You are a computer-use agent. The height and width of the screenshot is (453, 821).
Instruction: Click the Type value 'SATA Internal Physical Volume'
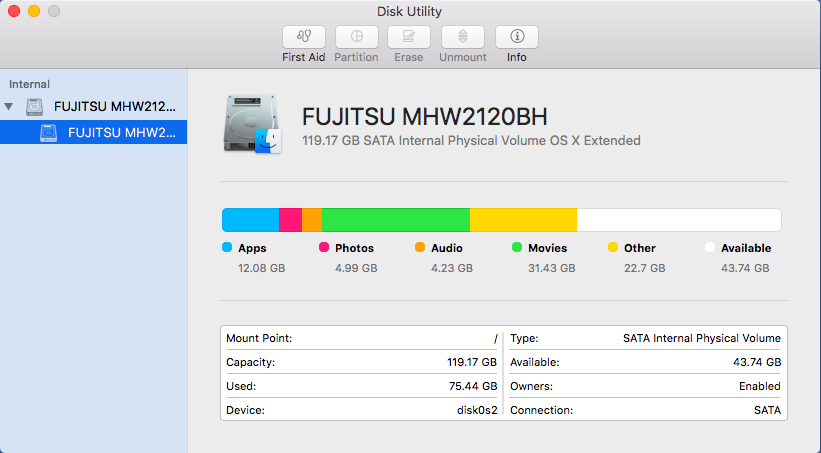pyautogui.click(x=702, y=338)
